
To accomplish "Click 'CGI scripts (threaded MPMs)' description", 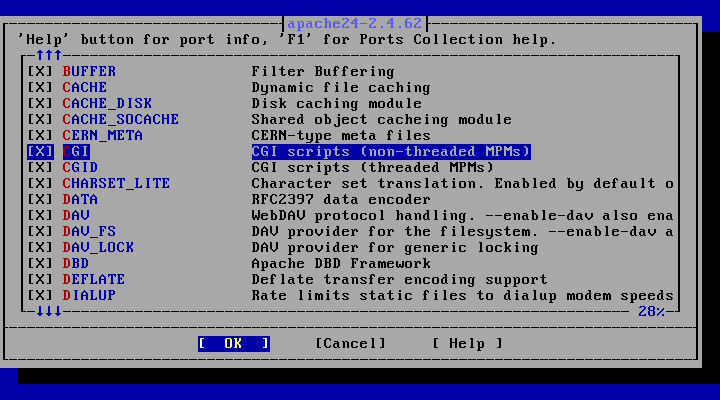I will pos(372,168).
